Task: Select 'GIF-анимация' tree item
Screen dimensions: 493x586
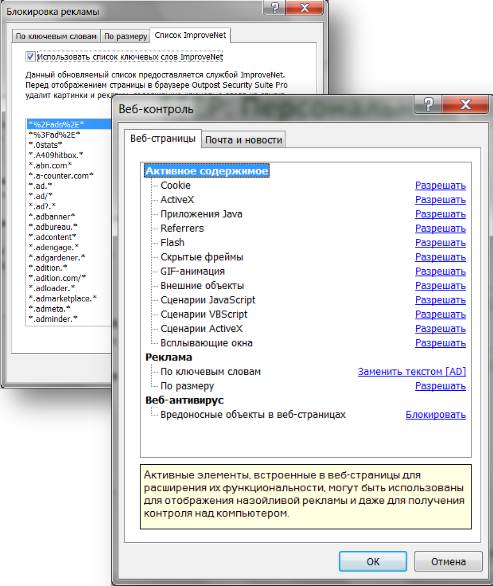Action: (192, 271)
